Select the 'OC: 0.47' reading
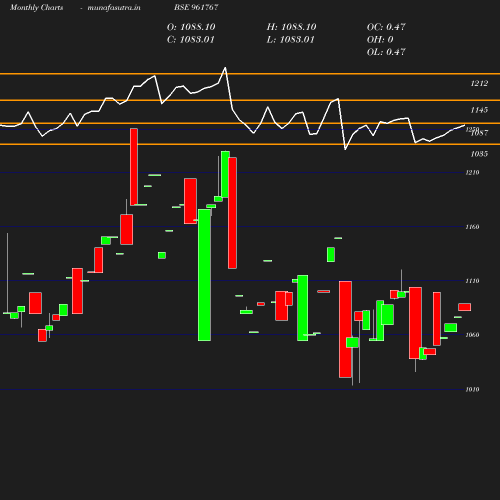This screenshot has width=500, height=500. pos(386,27)
